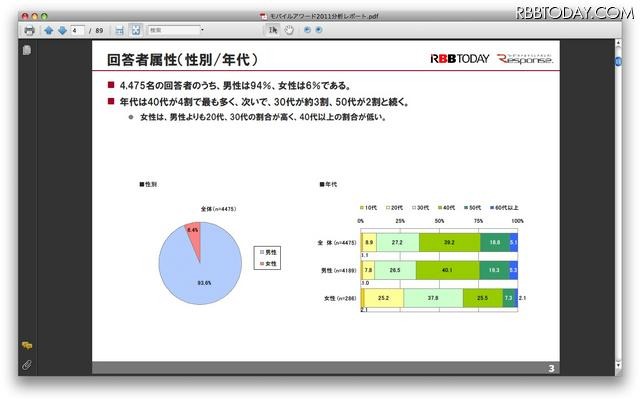The width and height of the screenshot is (640, 400).
Task: Click the ■年代 chart heading
Action: pyautogui.click(x=329, y=184)
